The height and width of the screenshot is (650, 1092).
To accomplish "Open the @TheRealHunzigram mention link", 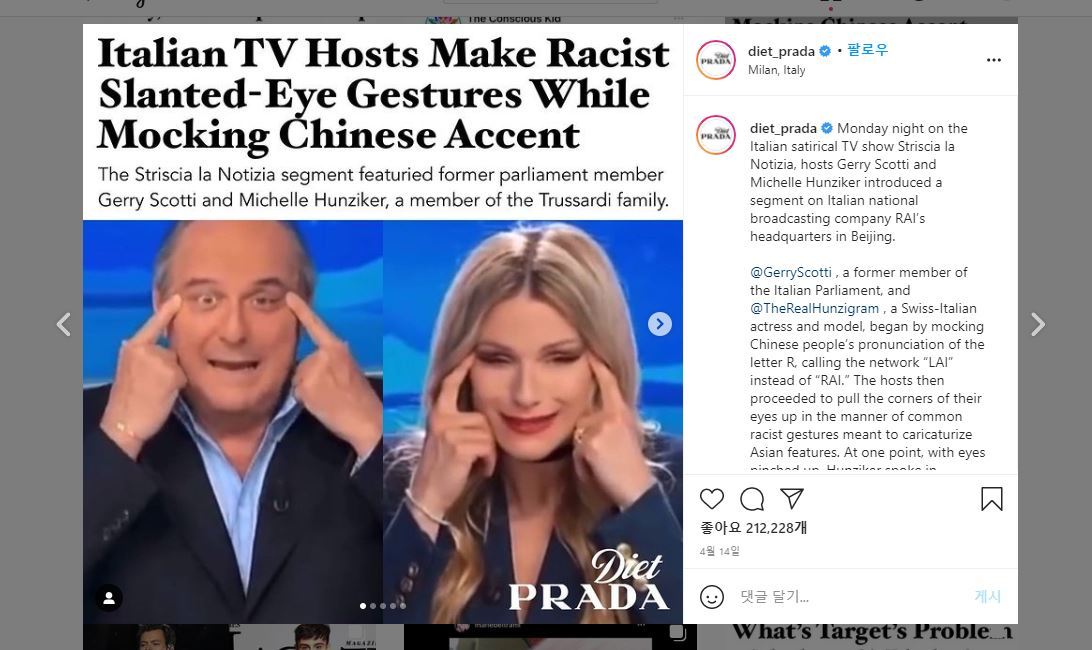I will [x=814, y=309].
